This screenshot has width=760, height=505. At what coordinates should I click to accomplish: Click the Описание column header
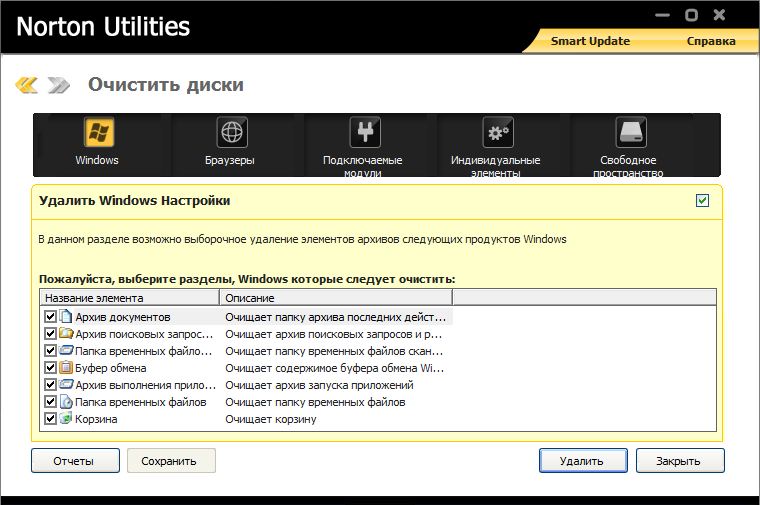335,298
